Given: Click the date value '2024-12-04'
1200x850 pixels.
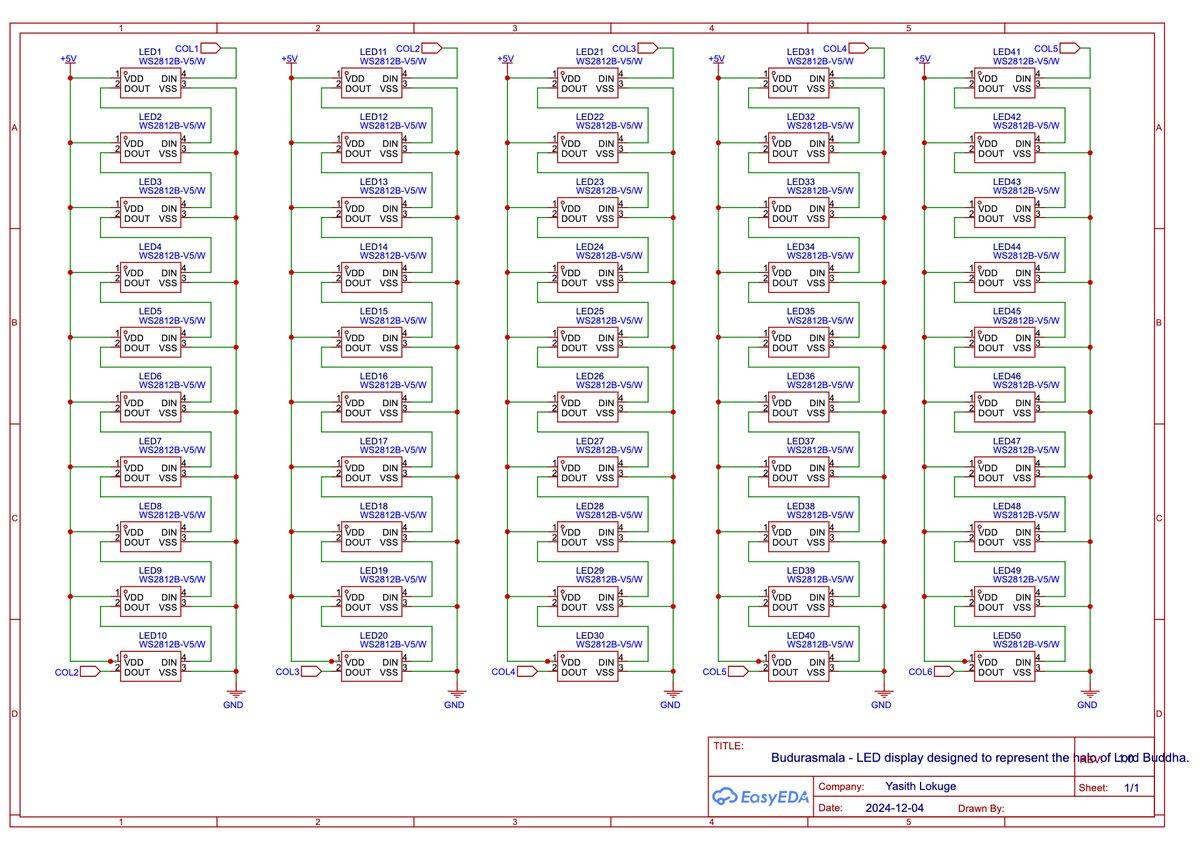Looking at the screenshot, I should click(895, 807).
